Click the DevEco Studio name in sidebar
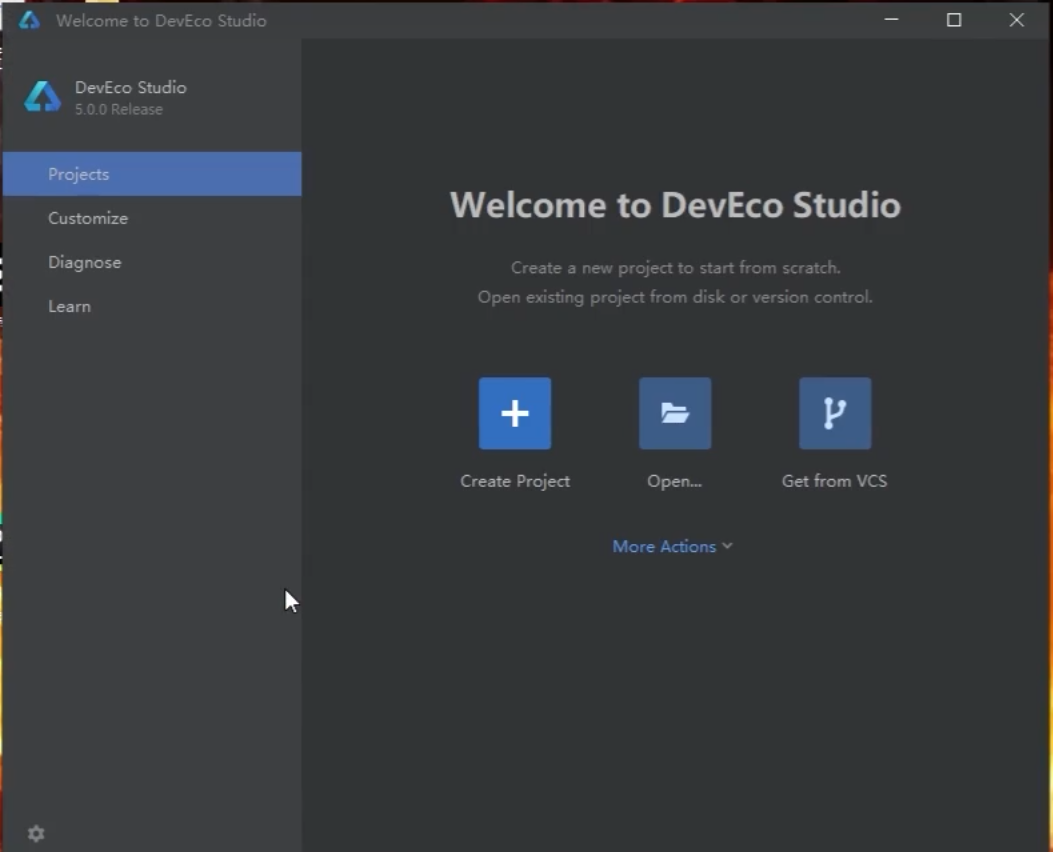Image resolution: width=1053 pixels, height=852 pixels. coord(130,87)
